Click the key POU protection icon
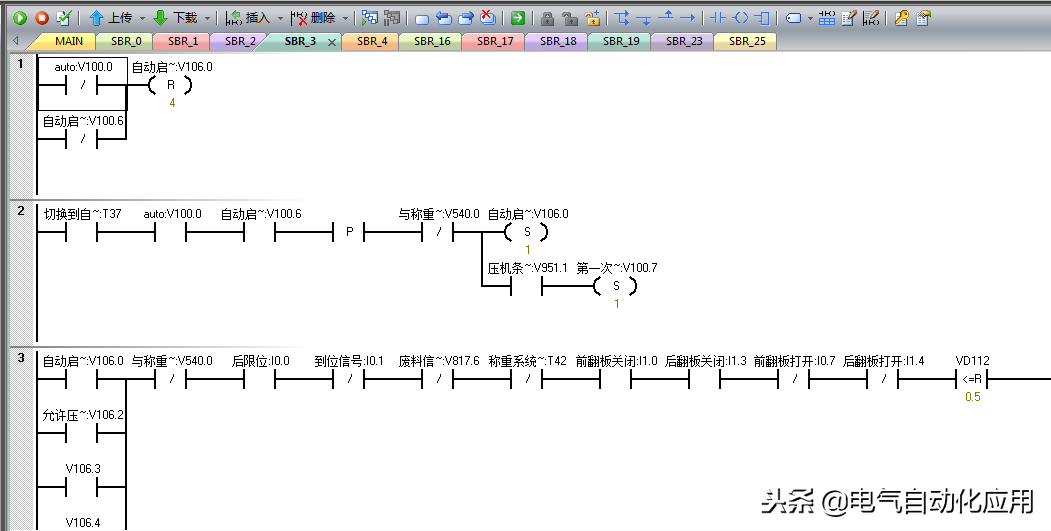Viewport: 1051px width, 531px height. (902, 18)
